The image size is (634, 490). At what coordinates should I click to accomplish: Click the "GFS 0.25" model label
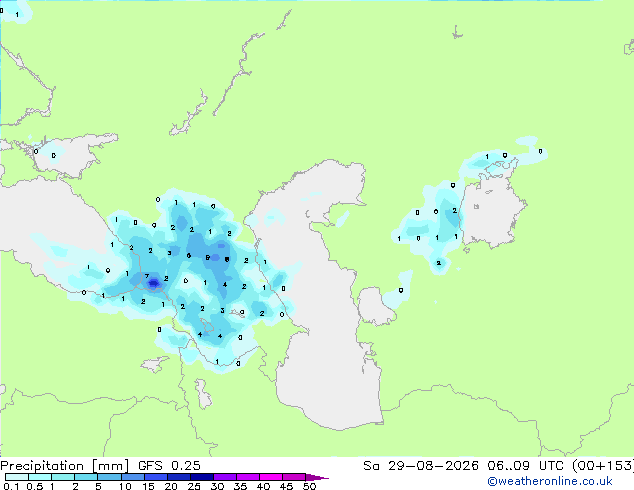pyautogui.click(x=169, y=466)
